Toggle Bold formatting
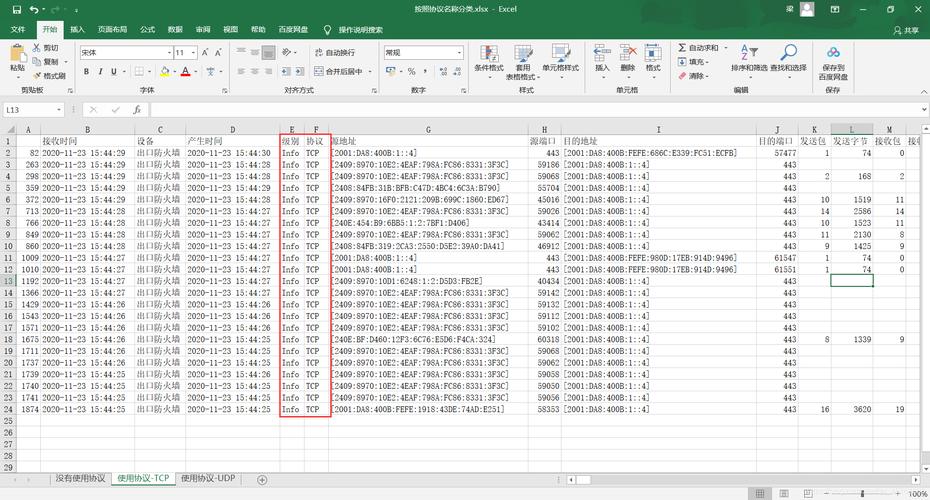The width and height of the screenshot is (930, 500). [86, 71]
